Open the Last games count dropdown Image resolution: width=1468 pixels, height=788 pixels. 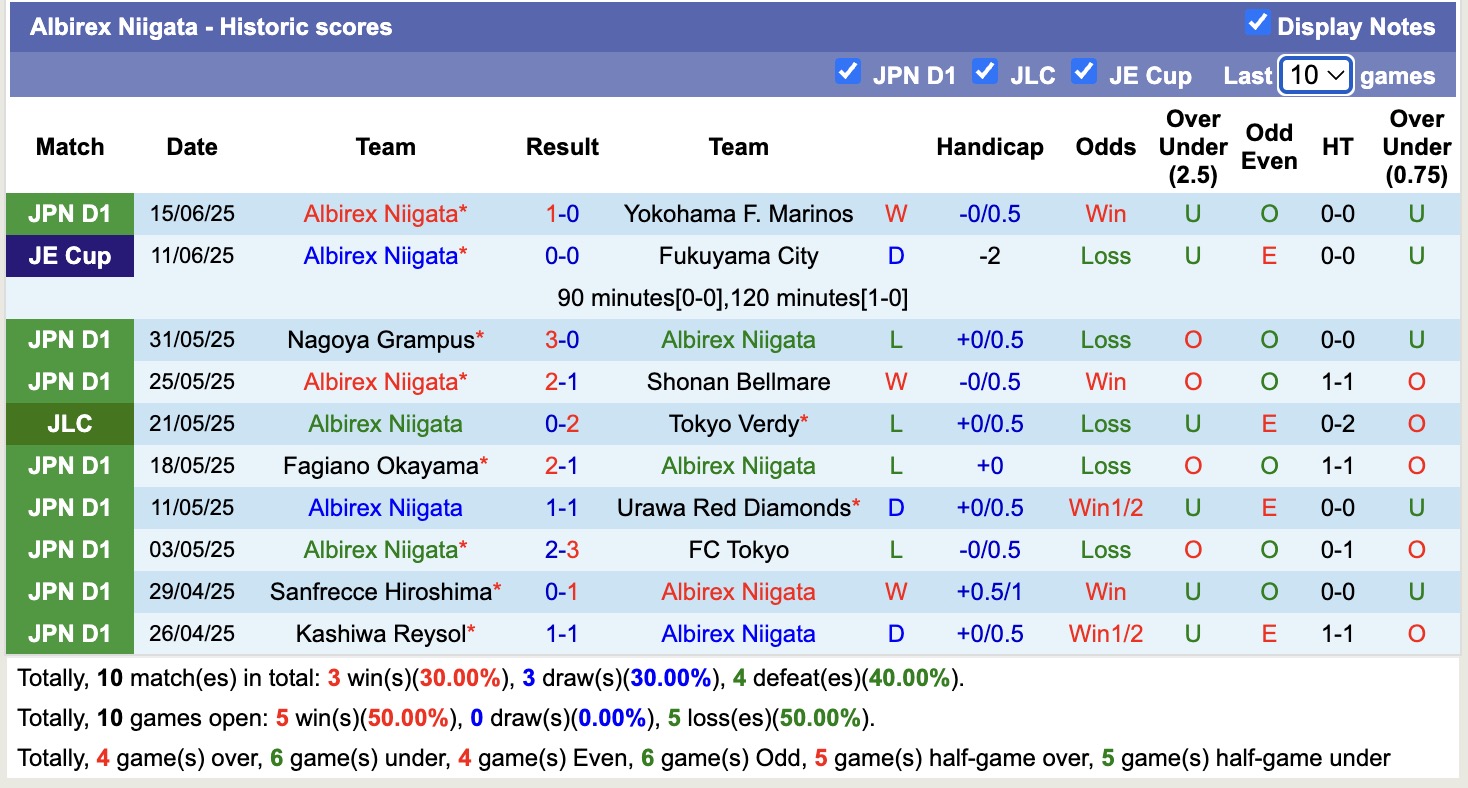(x=1315, y=74)
